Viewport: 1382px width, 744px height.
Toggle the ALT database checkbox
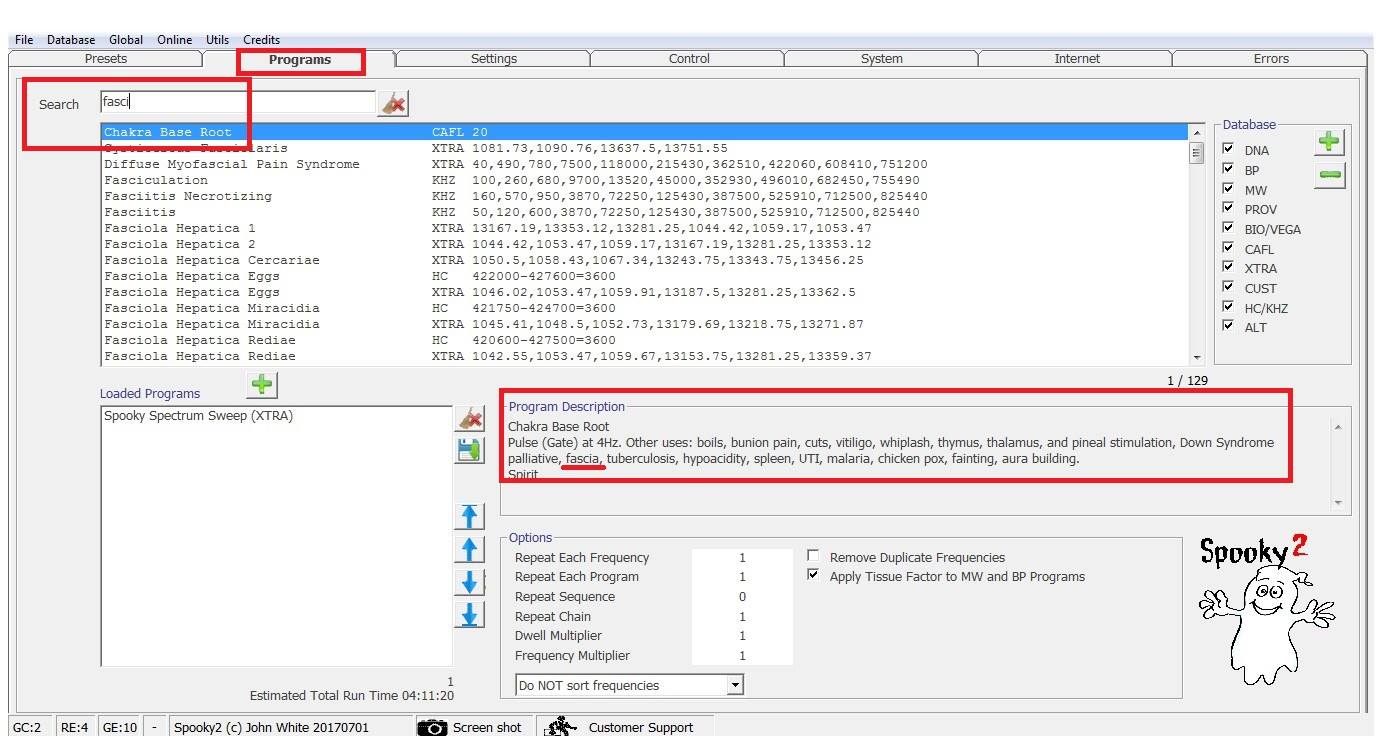pyautogui.click(x=1229, y=326)
